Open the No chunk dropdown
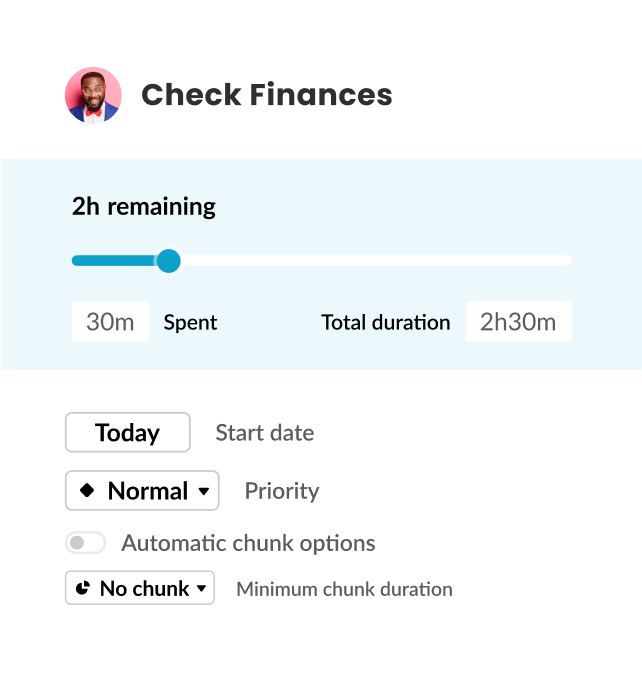Viewport: 642px width, 692px height. tap(140, 588)
